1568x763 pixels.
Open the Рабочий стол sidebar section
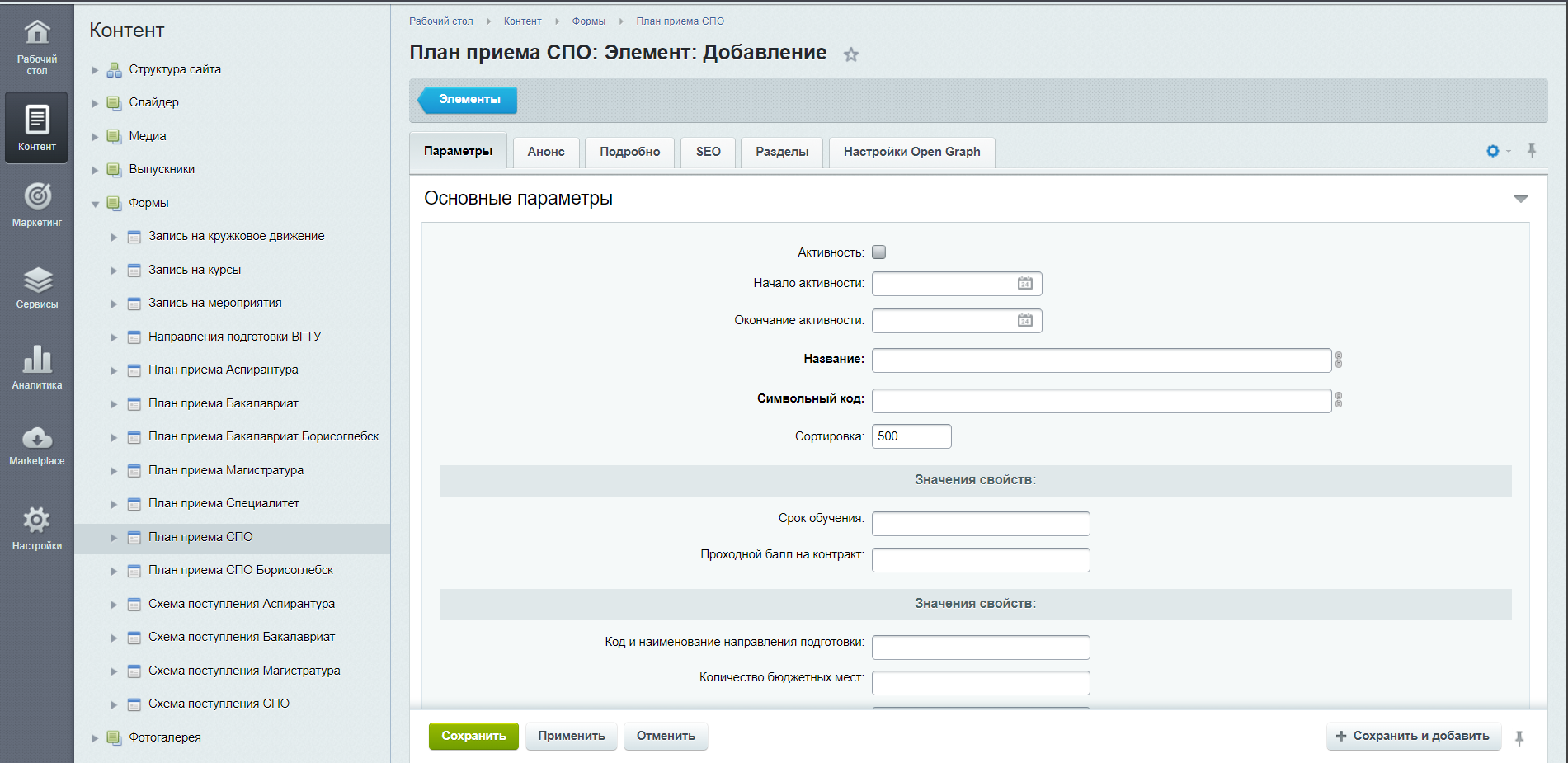pos(37,46)
